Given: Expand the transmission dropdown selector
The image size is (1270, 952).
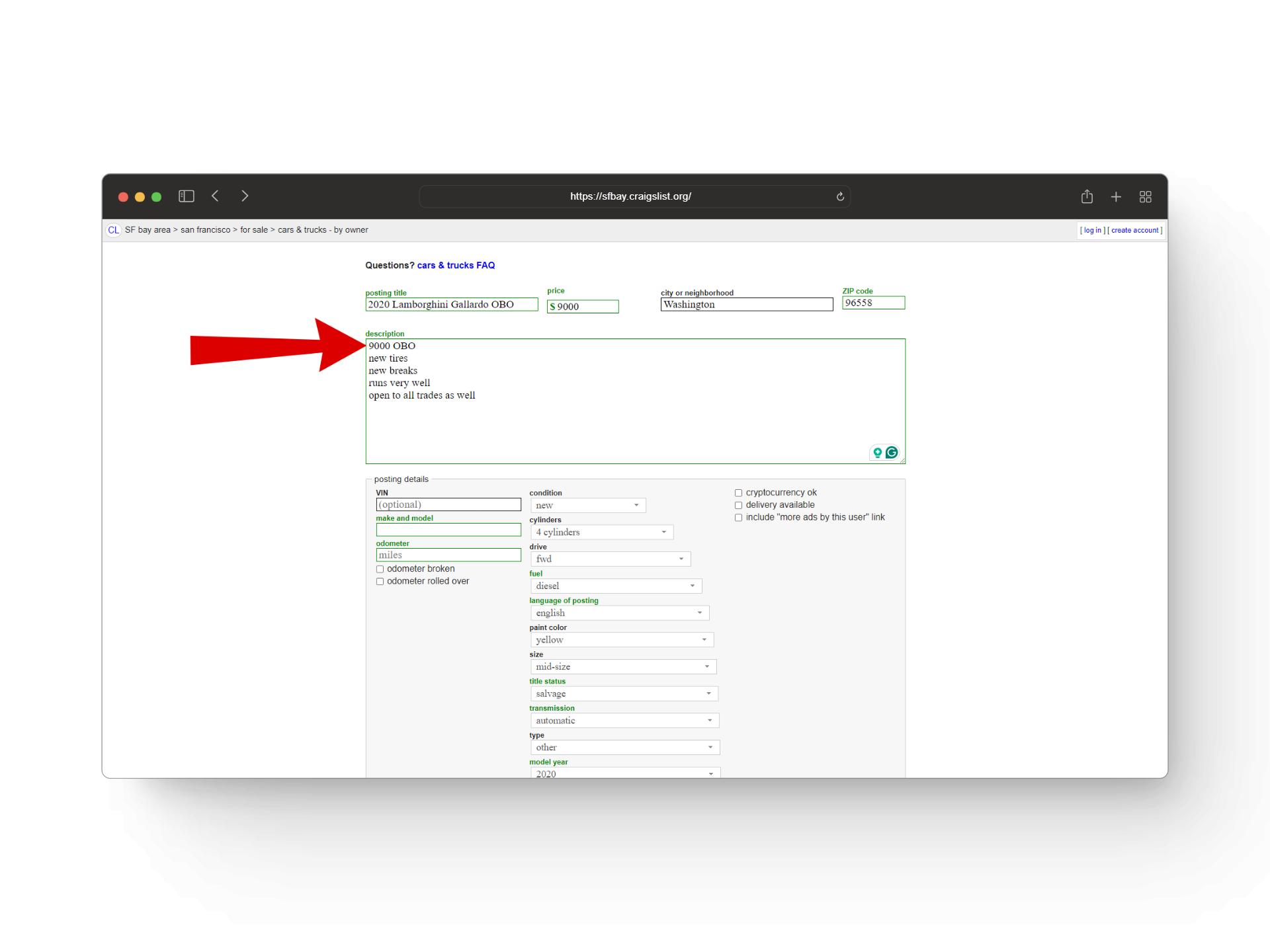Looking at the screenshot, I should 622,720.
